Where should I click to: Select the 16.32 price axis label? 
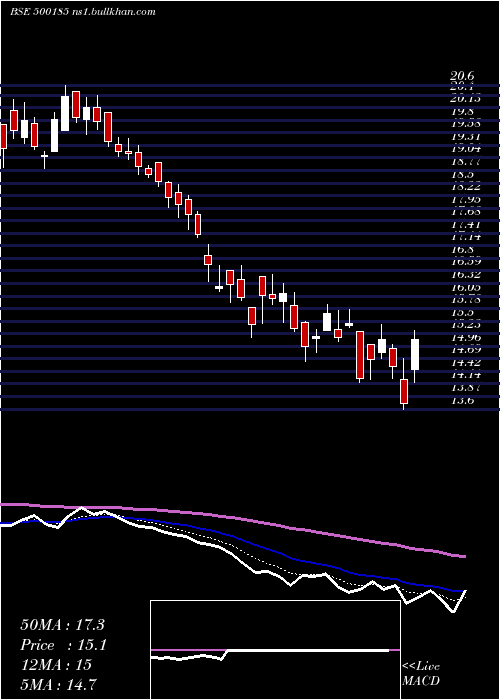[x=467, y=275]
